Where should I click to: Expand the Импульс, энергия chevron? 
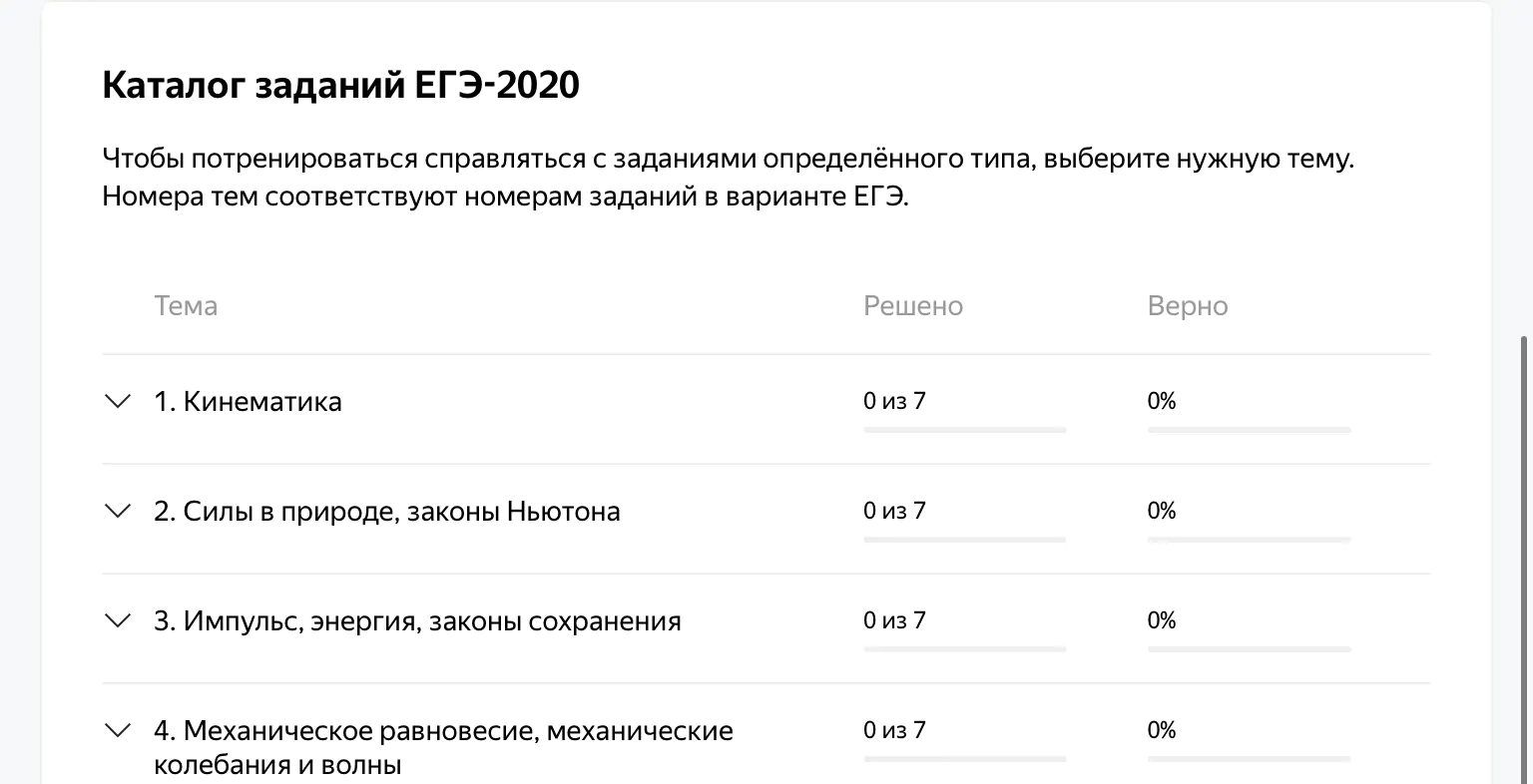(118, 620)
